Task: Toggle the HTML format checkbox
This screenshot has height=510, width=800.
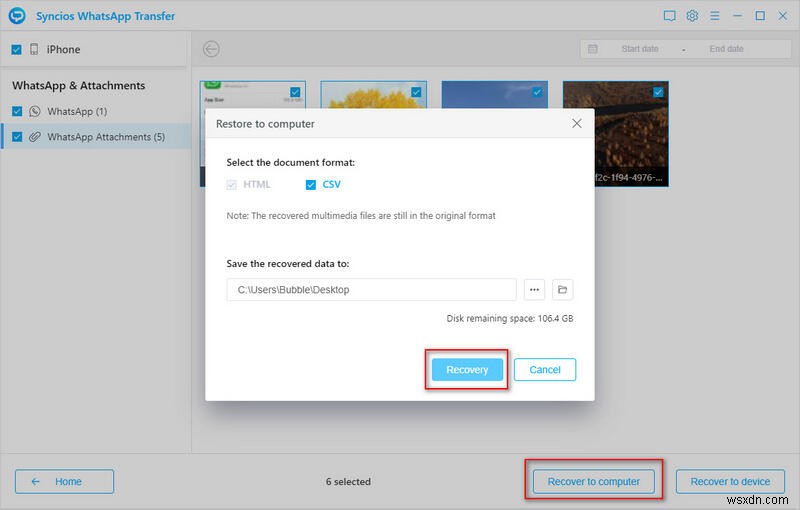Action: (x=232, y=185)
